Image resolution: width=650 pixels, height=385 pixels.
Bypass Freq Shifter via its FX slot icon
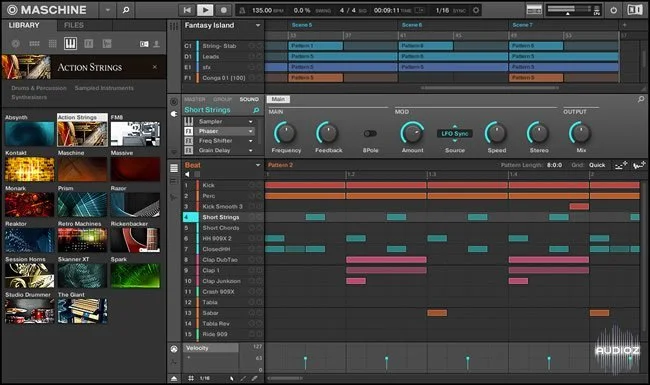click(189, 140)
